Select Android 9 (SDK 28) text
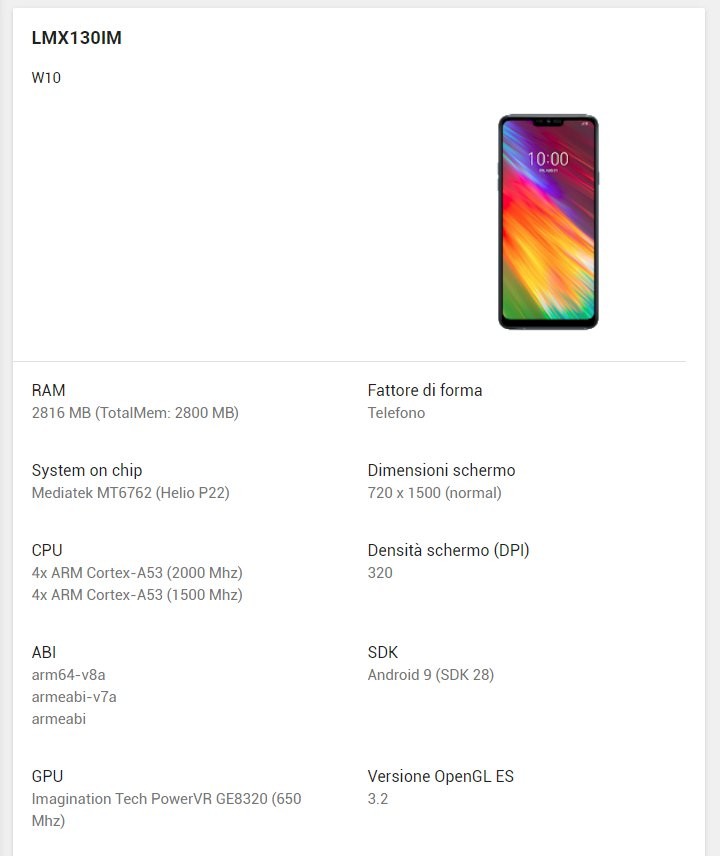The width and height of the screenshot is (720, 856). [x=431, y=675]
